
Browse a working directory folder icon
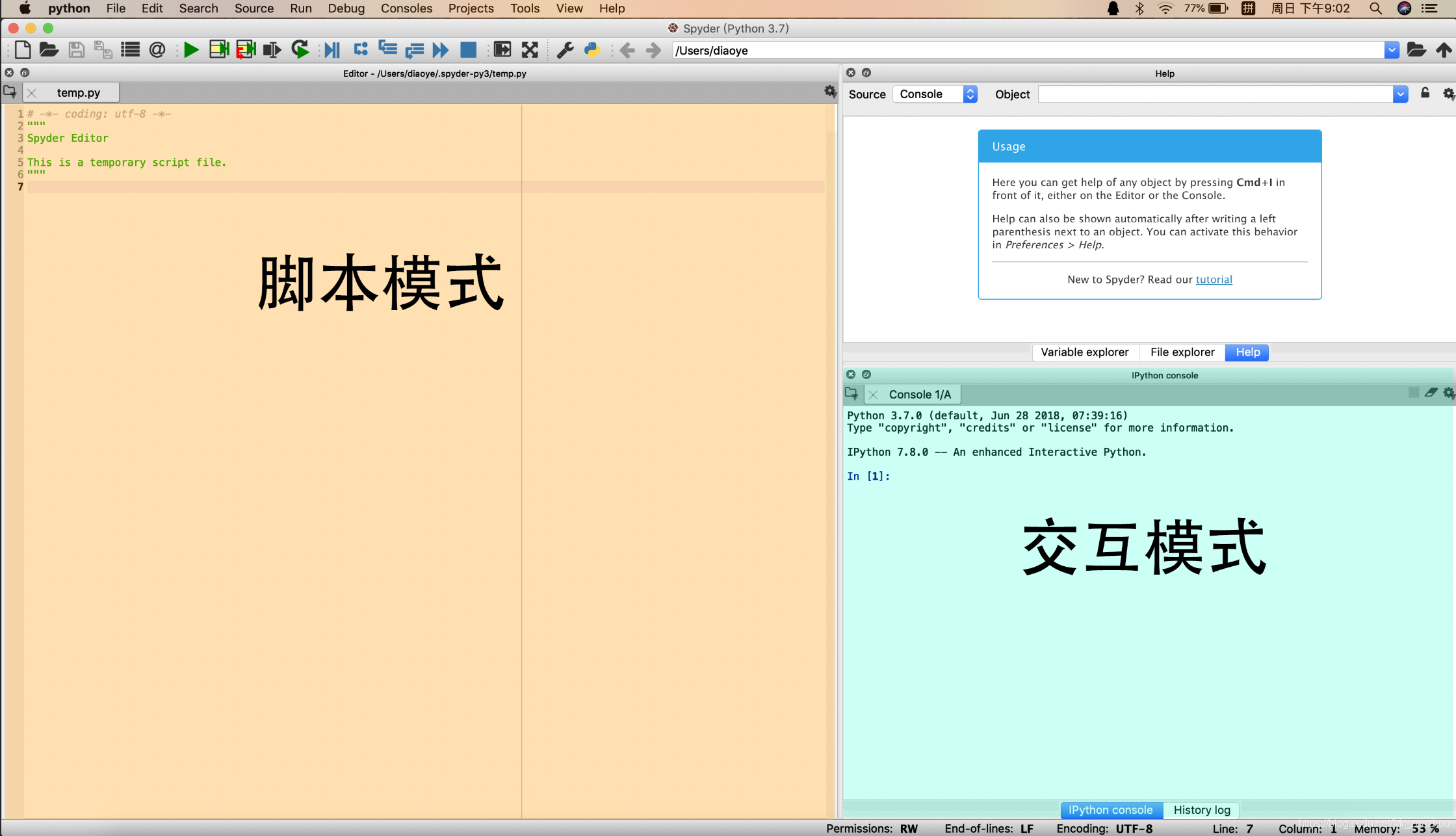(x=1416, y=50)
